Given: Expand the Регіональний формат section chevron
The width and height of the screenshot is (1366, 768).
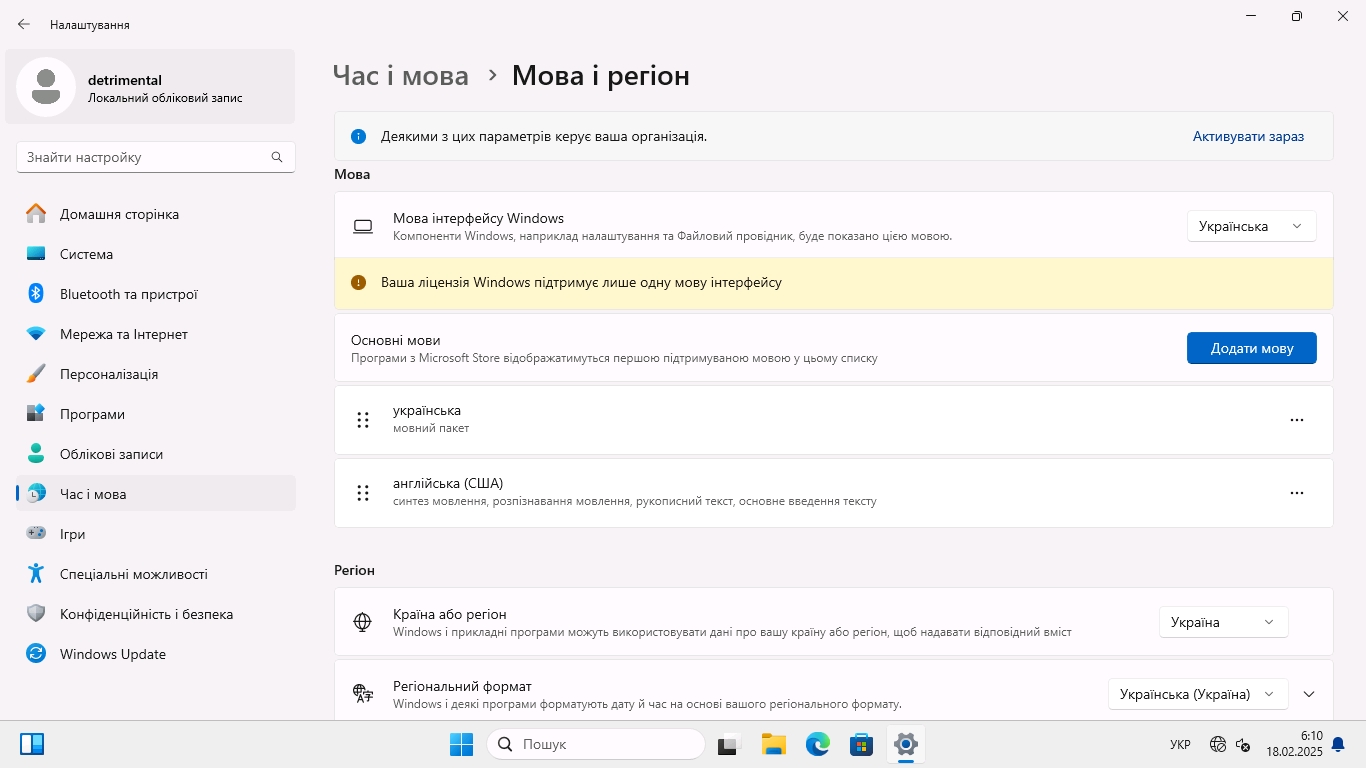Looking at the screenshot, I should [x=1309, y=694].
